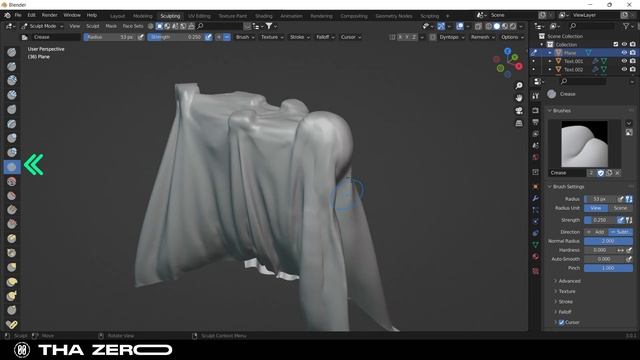Select the Snake Hook brush
640x360 pixels.
(x=12, y=296)
